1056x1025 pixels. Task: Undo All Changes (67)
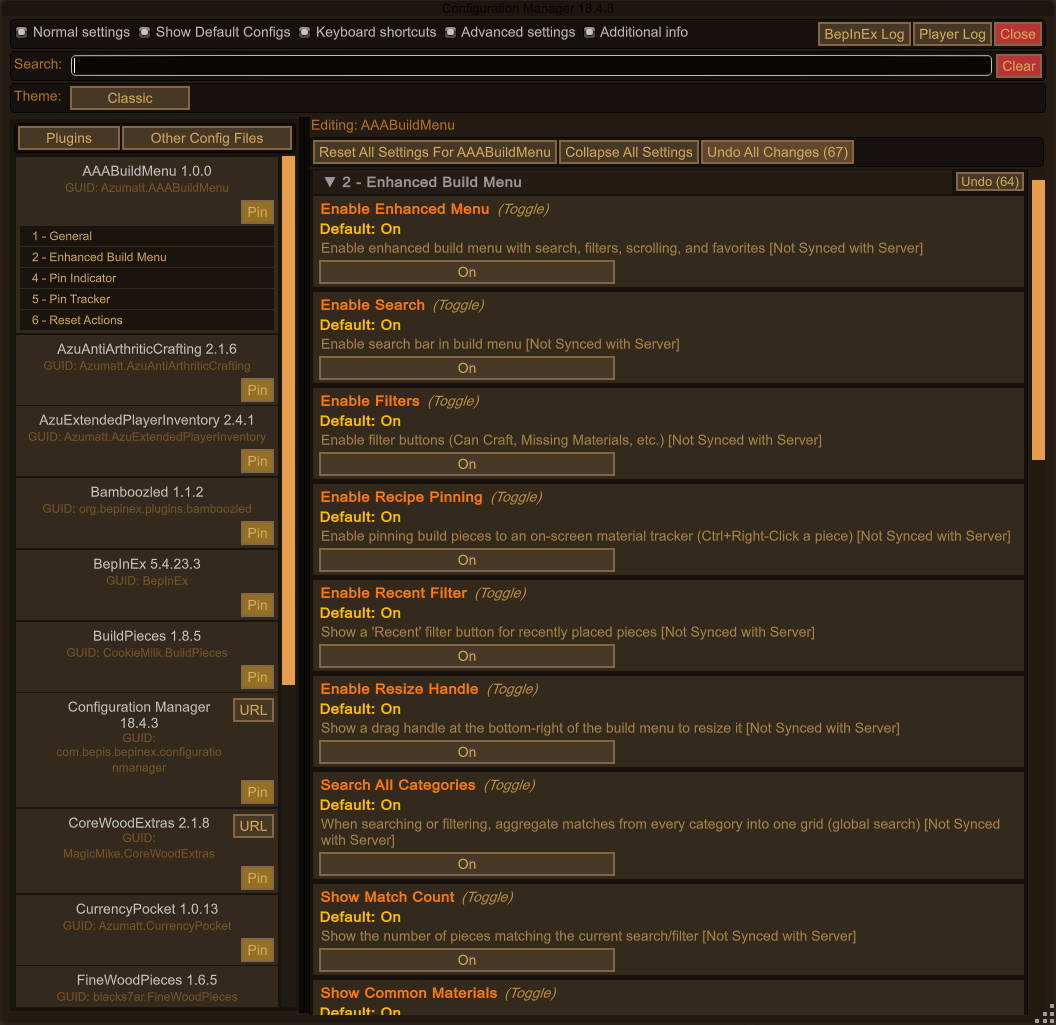777,152
